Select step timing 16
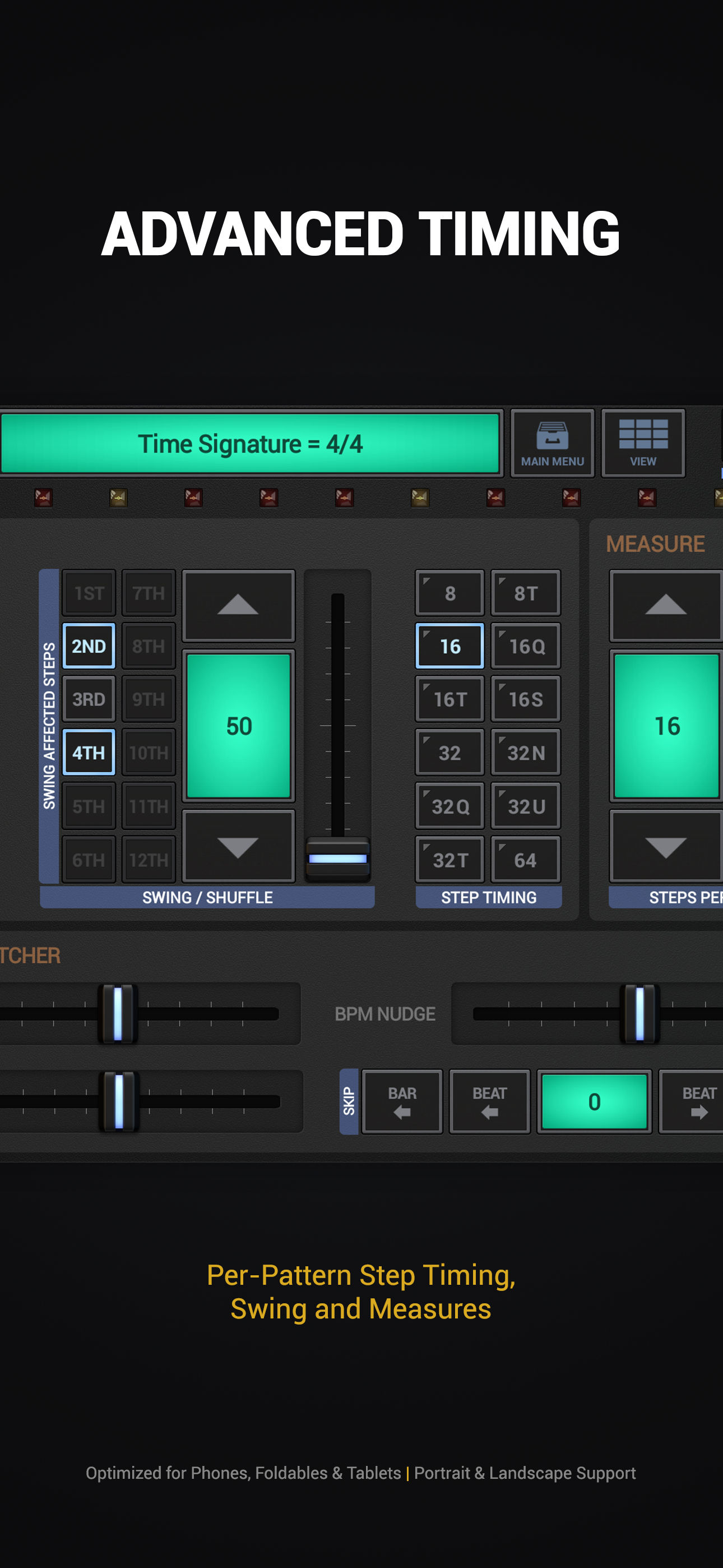 449,646
